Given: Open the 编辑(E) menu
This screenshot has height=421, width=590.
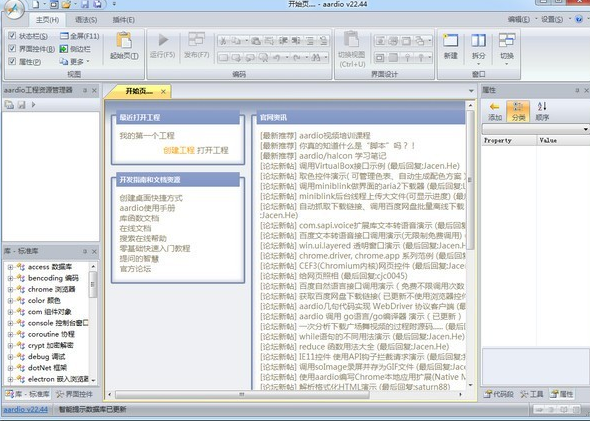Looking at the screenshot, I should [x=519, y=20].
